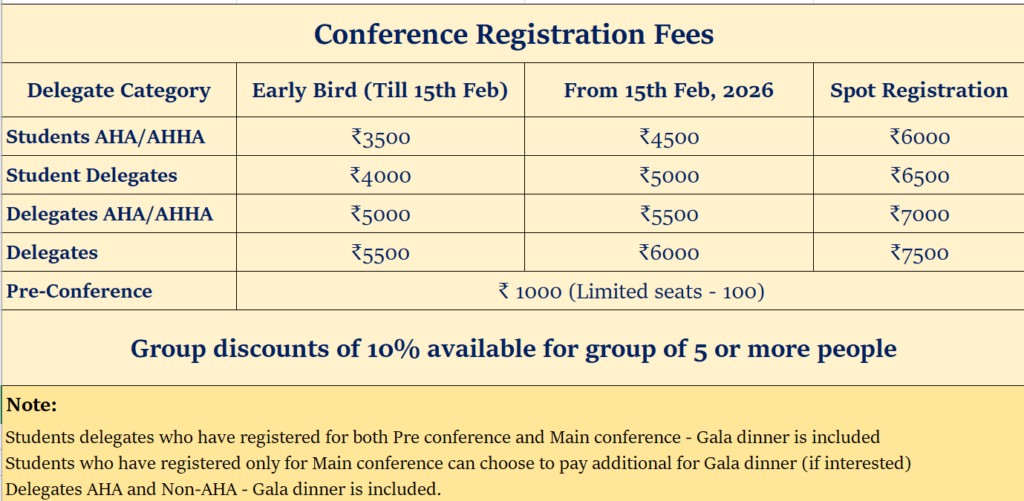
Task: Select the Delegates AHA/AHHA row label
Action: point(110,213)
